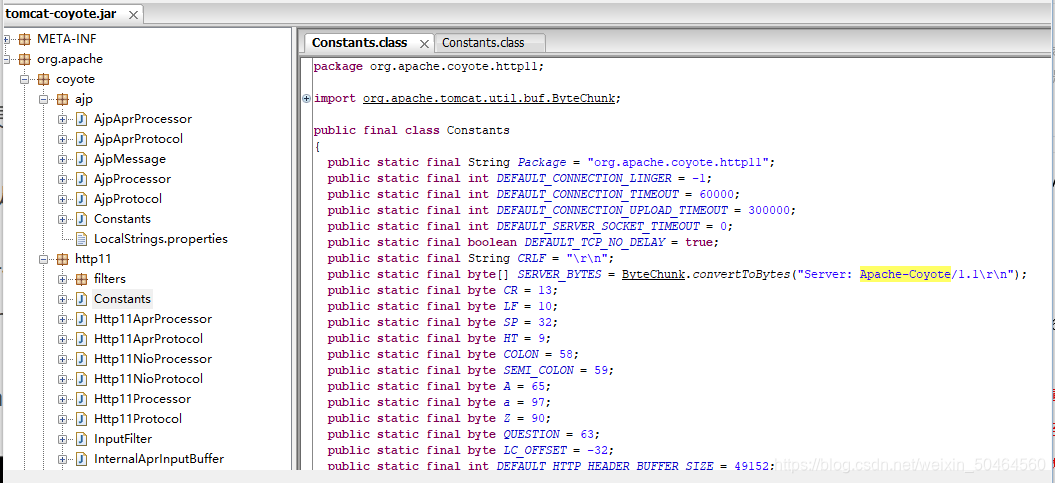Collapse the org.apache tree node
The height and width of the screenshot is (483, 1055).
click(6, 59)
